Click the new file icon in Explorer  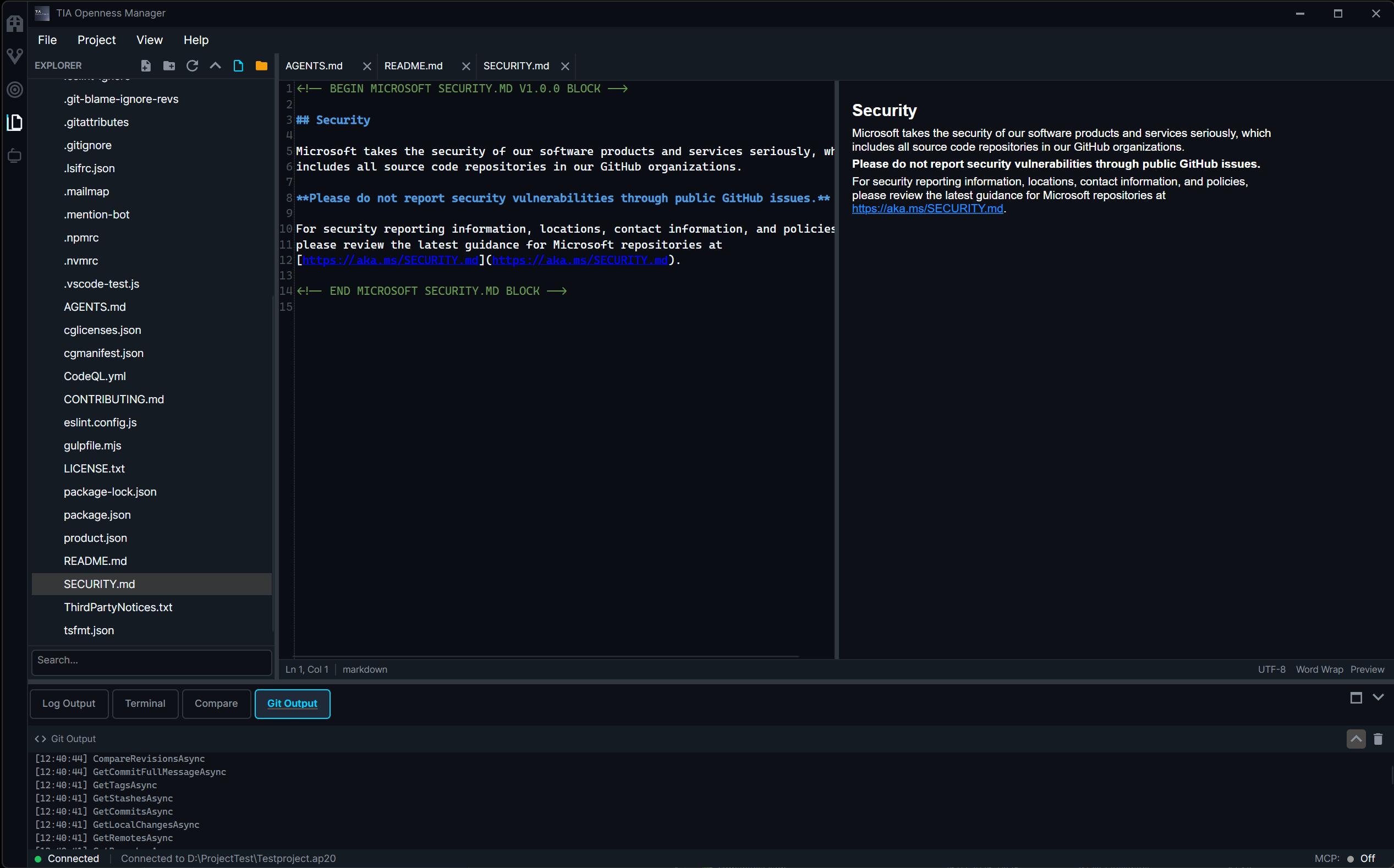tap(146, 66)
